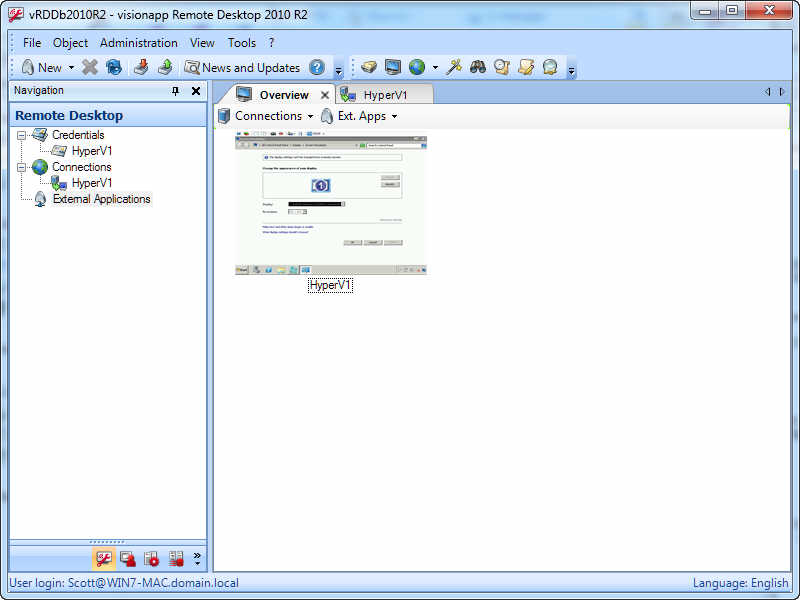Collapse the Connections tree node
The width and height of the screenshot is (800, 600).
21,167
